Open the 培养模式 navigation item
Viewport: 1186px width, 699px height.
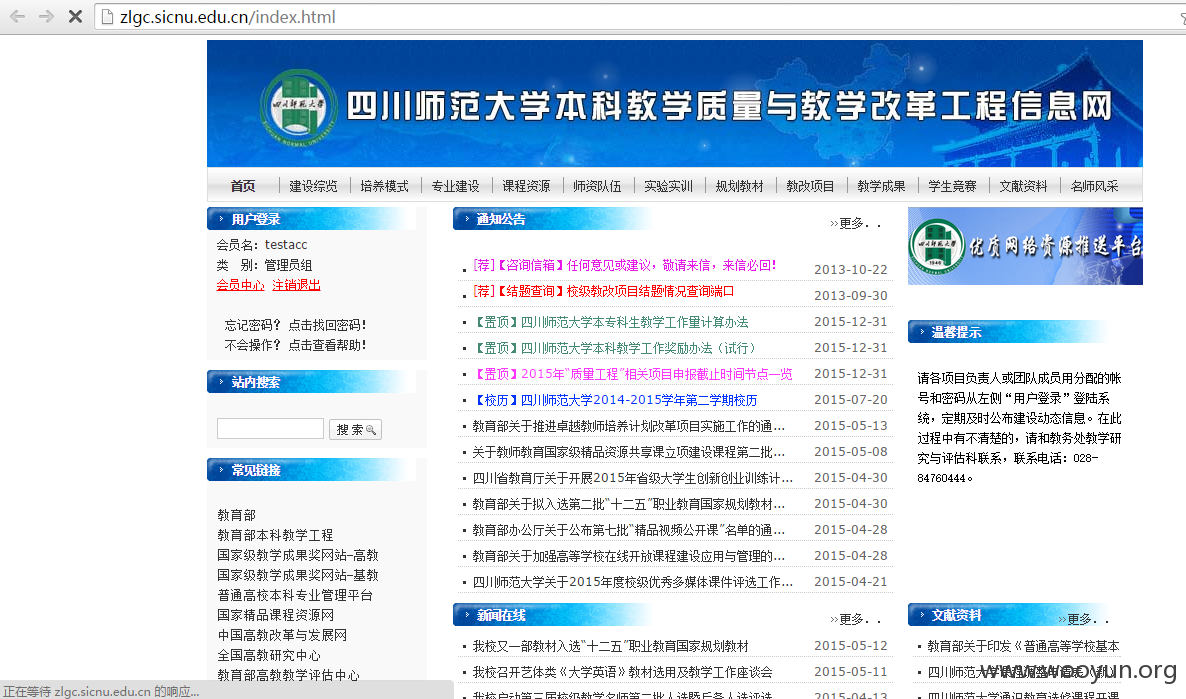[x=384, y=186]
